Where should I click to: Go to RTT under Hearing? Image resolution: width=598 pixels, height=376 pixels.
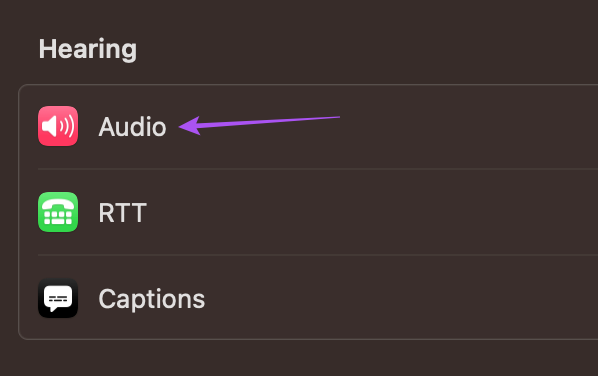click(309, 212)
